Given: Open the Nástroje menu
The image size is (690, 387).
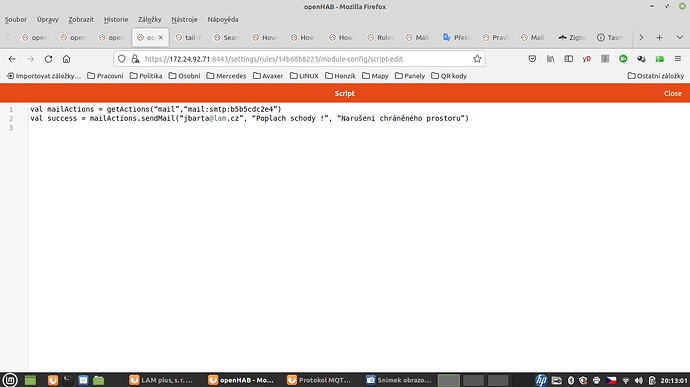Looking at the screenshot, I should (x=184, y=19).
